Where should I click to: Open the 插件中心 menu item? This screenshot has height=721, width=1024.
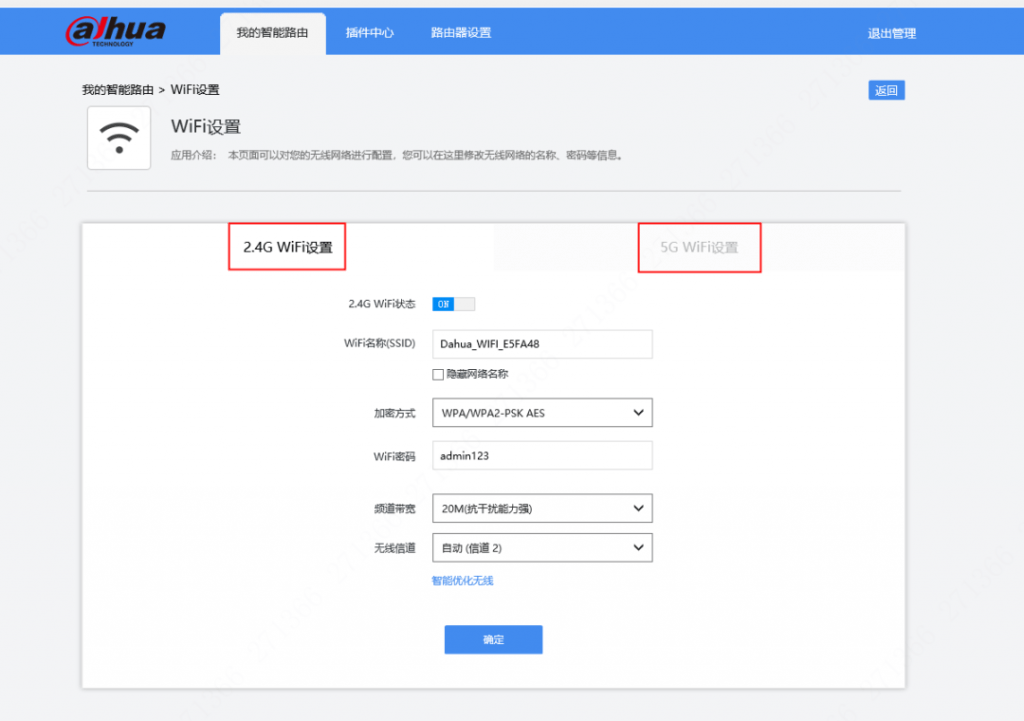[x=369, y=32]
